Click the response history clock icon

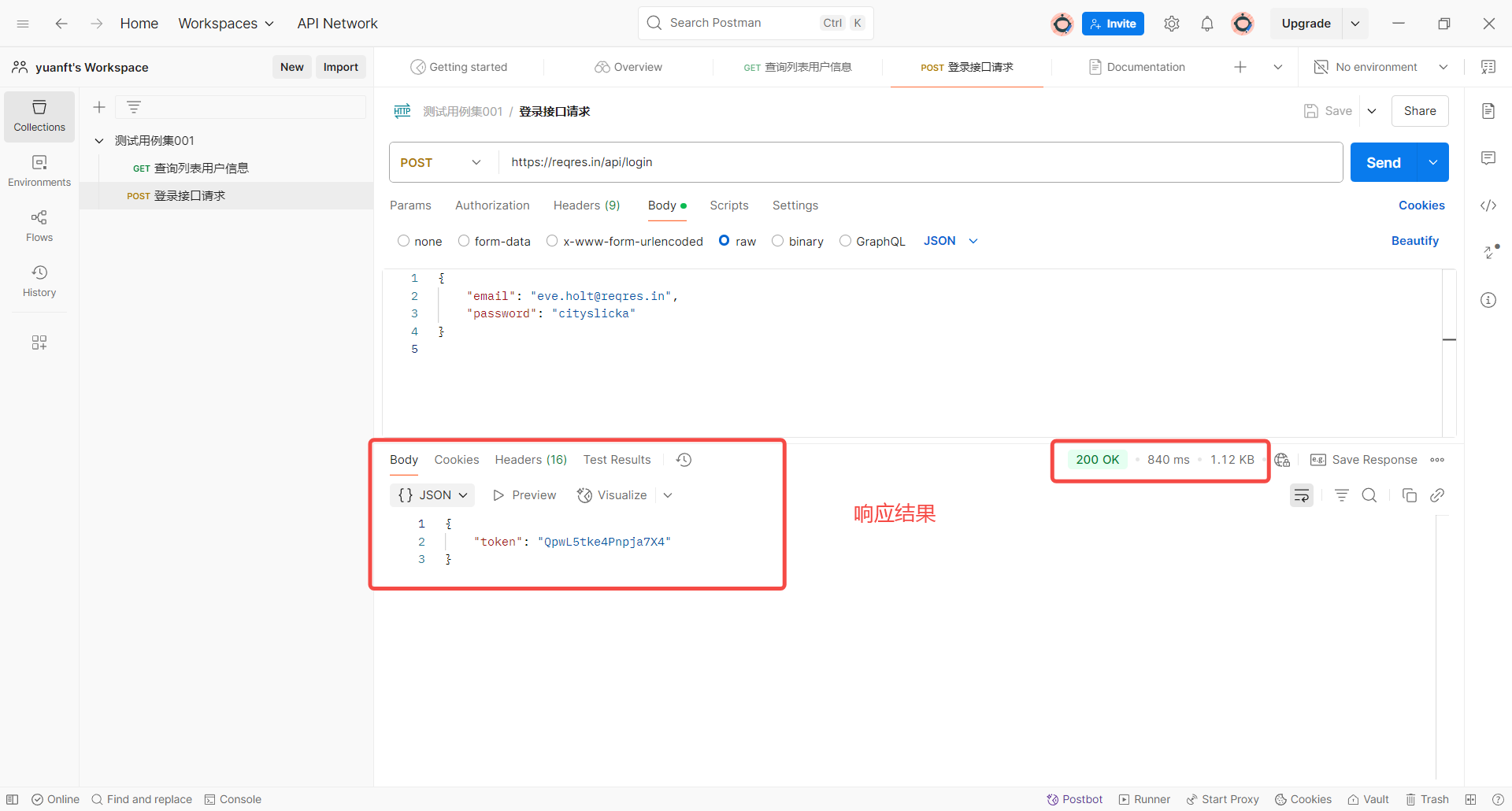coord(684,460)
